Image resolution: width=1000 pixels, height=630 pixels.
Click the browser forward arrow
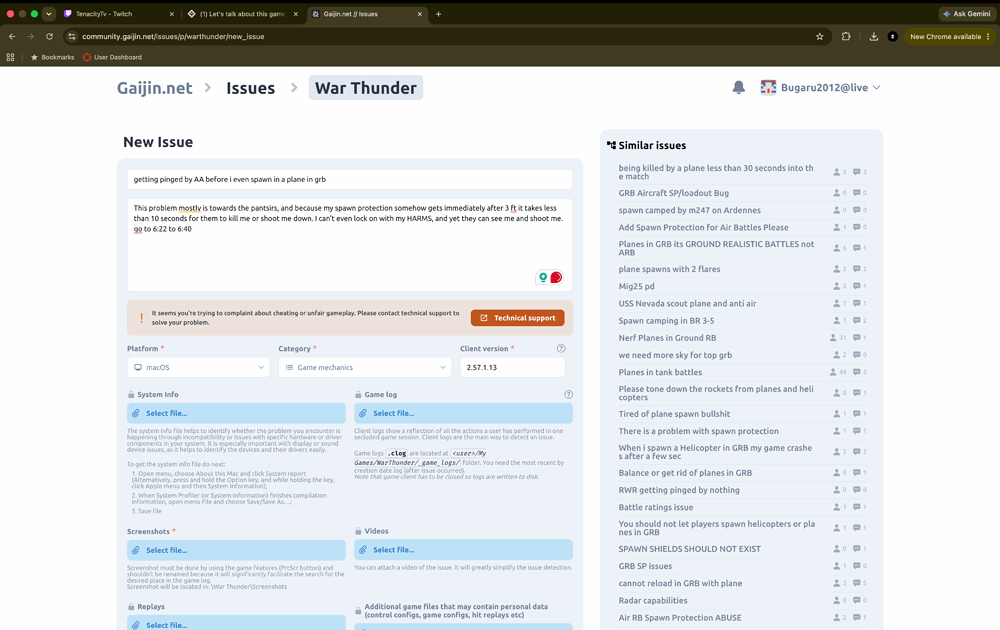[x=31, y=36]
